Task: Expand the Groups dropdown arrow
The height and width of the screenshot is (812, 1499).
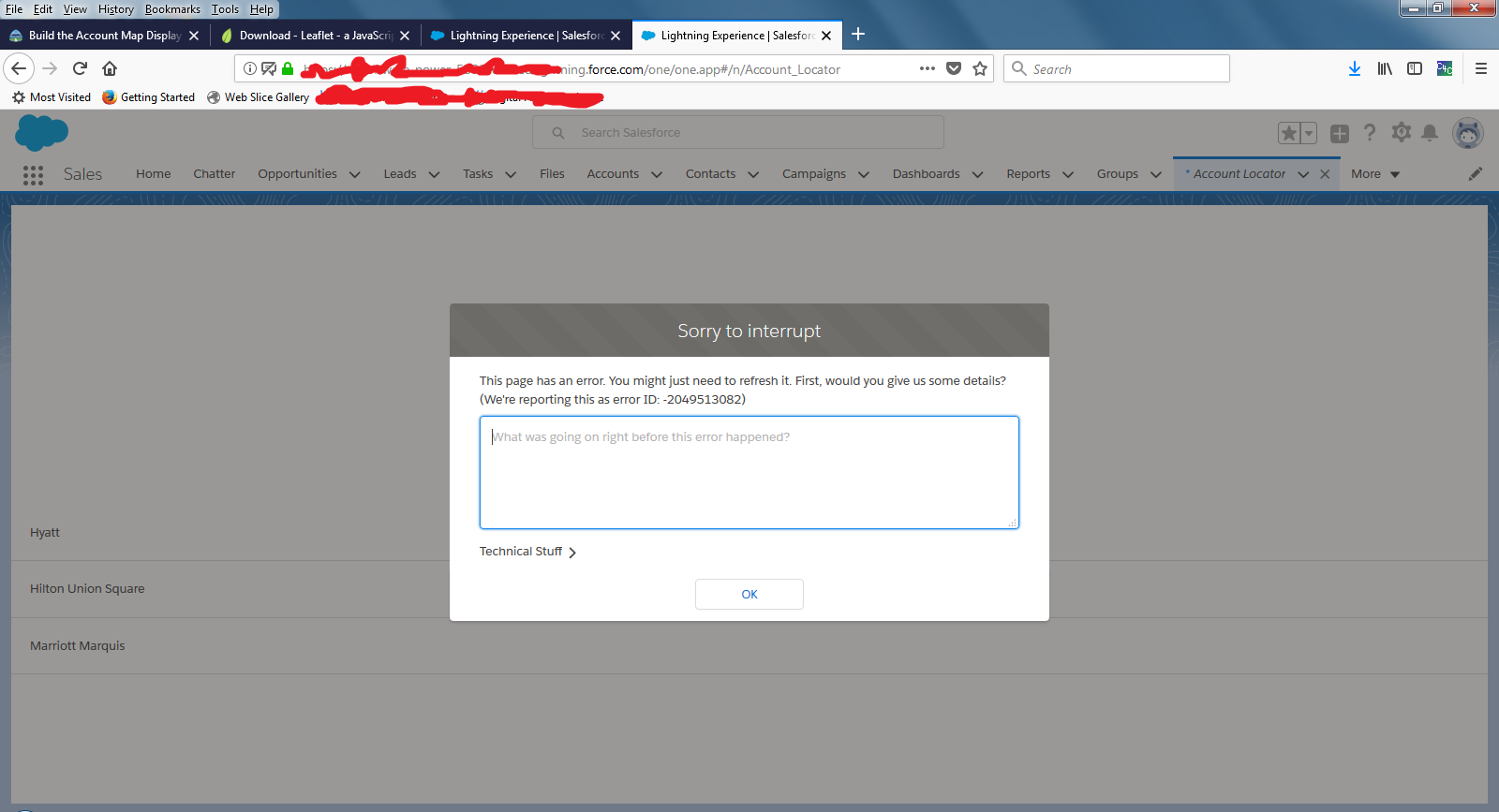Action: [1156, 174]
